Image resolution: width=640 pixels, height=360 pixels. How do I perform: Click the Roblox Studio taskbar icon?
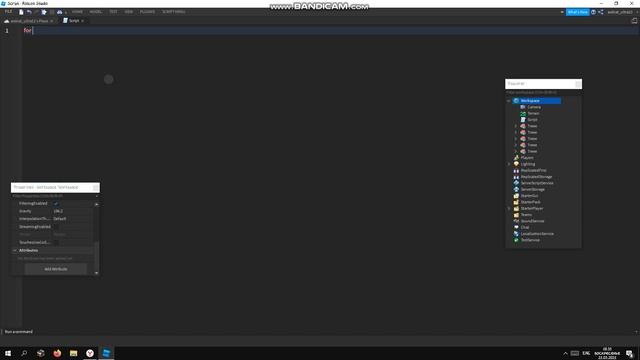coord(106,353)
